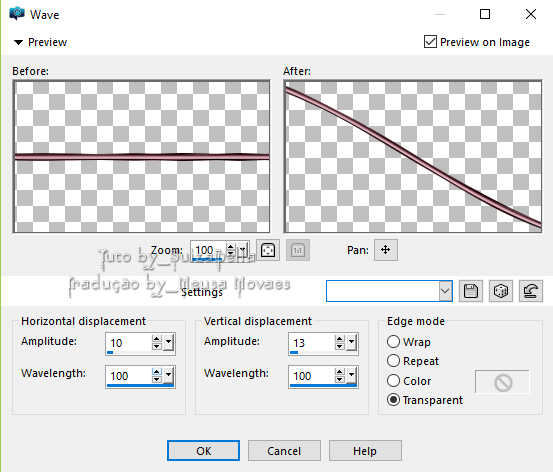Open the horizontal Amplitude slider dropdown arrow
This screenshot has width=553, height=472.
[x=169, y=342]
